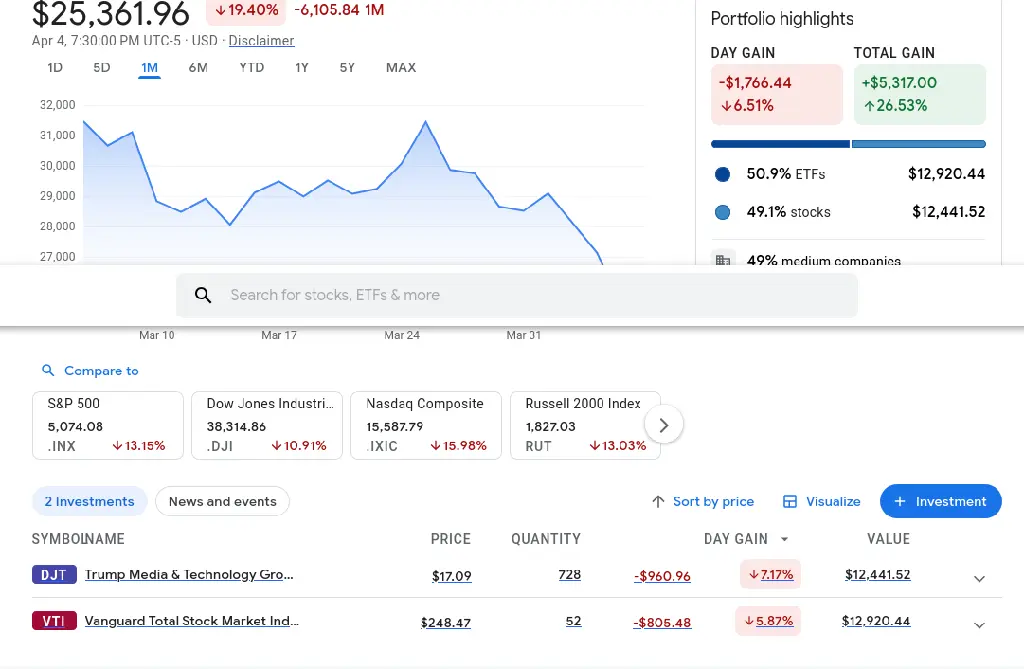Select the 1M chart range
The height and width of the screenshot is (669, 1024).
[x=150, y=68]
